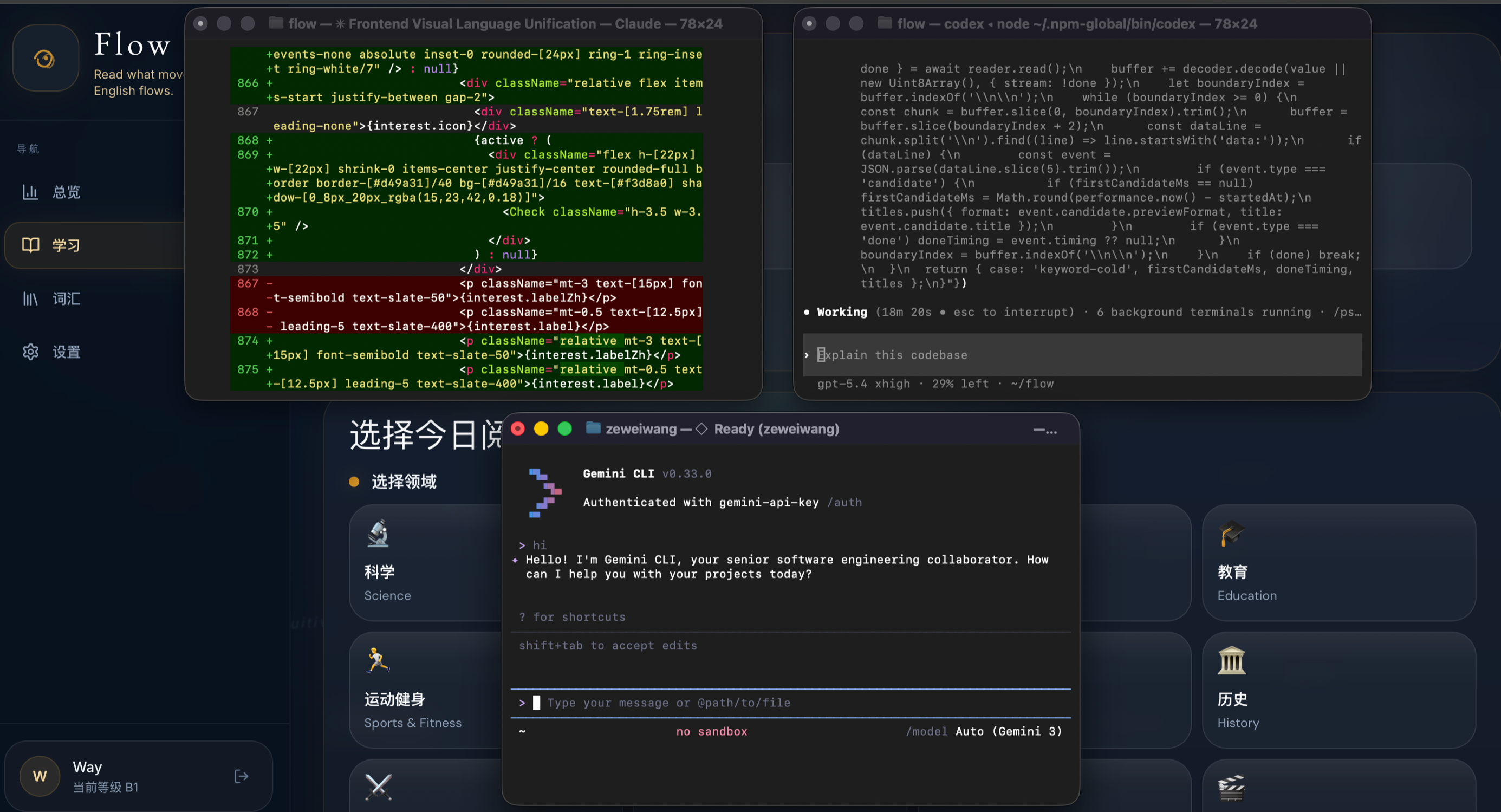Click the zeweiwang folder icon in title bar
Screen dimensions: 1501x812
click(593, 428)
